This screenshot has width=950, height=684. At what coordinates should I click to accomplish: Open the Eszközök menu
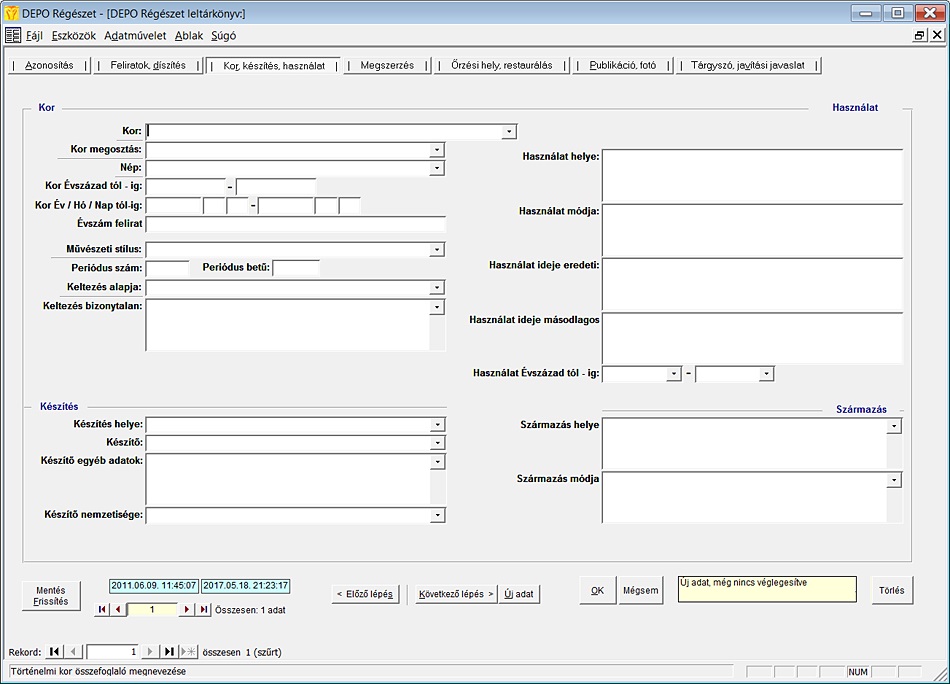coord(74,35)
